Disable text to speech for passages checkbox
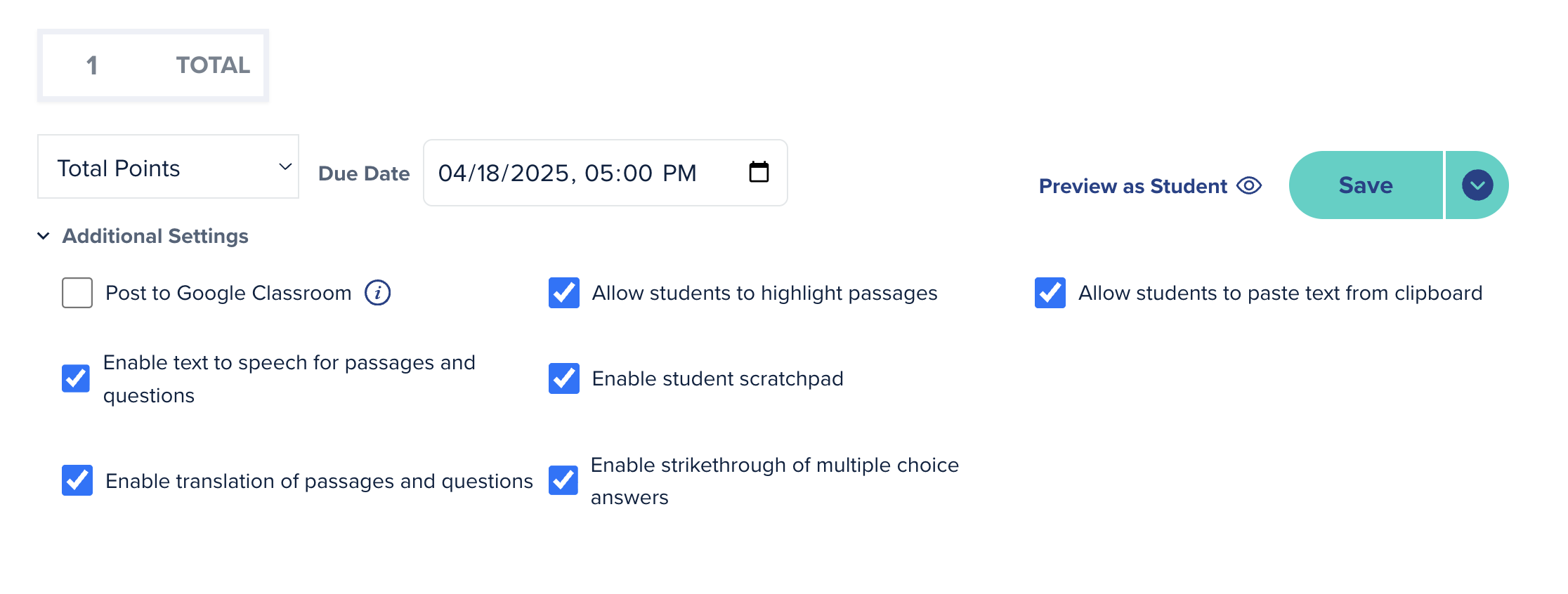Screen dimensions: 1568x594 [76, 378]
